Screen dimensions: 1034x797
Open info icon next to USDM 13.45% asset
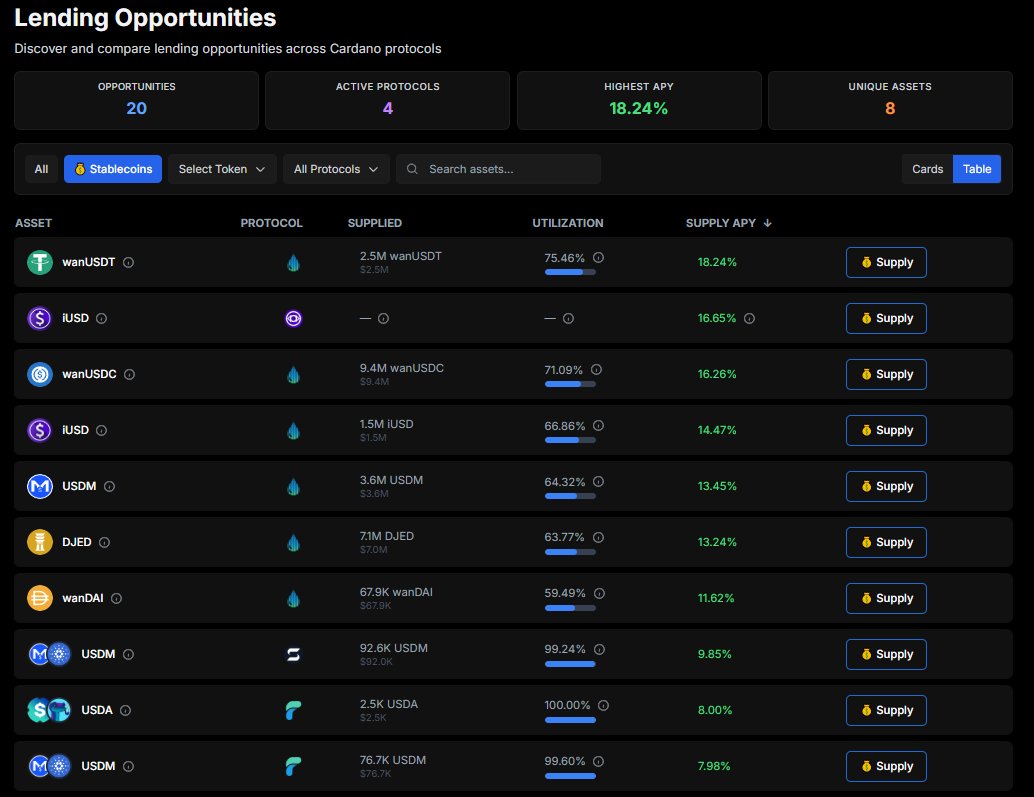coord(109,487)
